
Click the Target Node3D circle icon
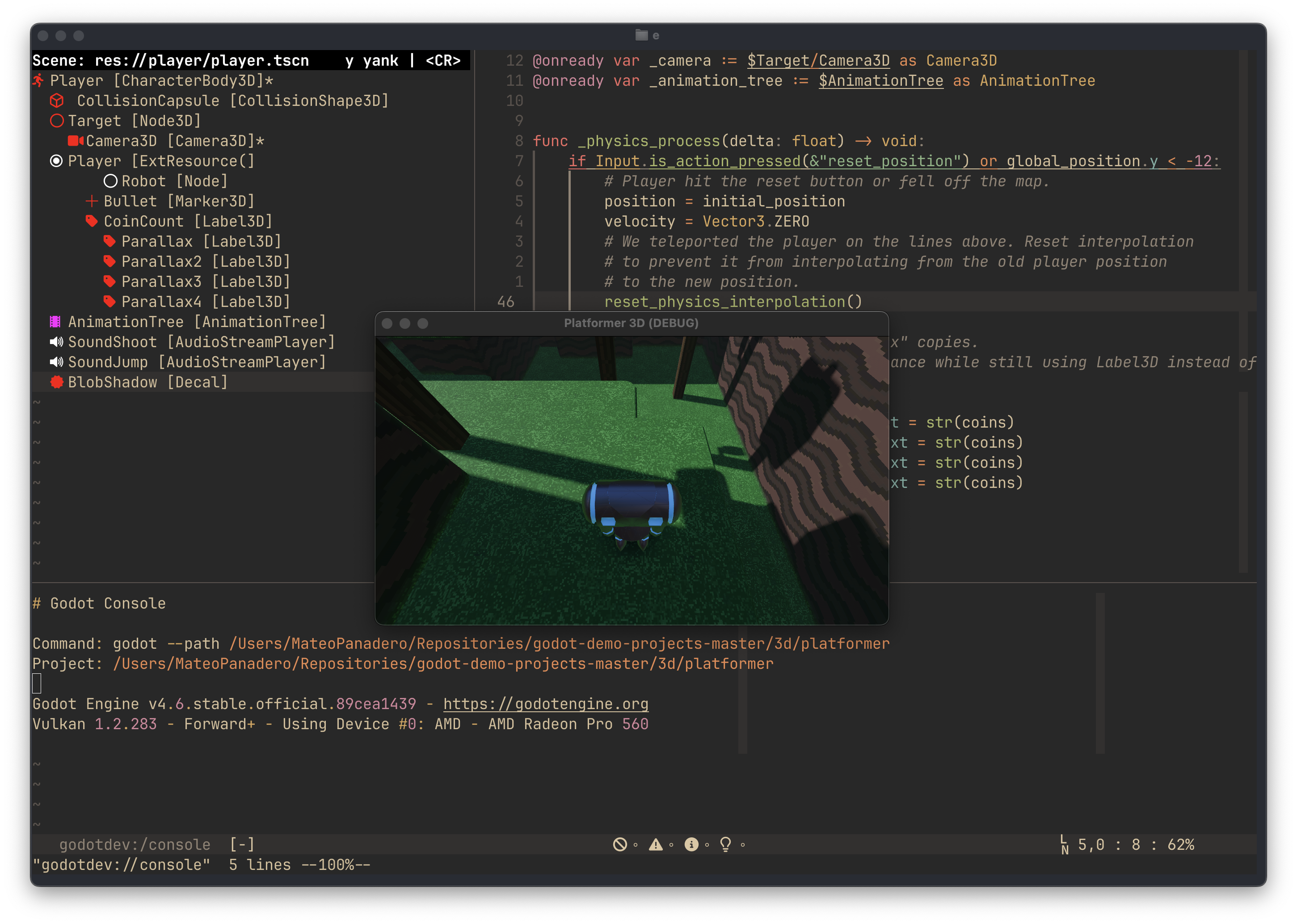point(56,121)
